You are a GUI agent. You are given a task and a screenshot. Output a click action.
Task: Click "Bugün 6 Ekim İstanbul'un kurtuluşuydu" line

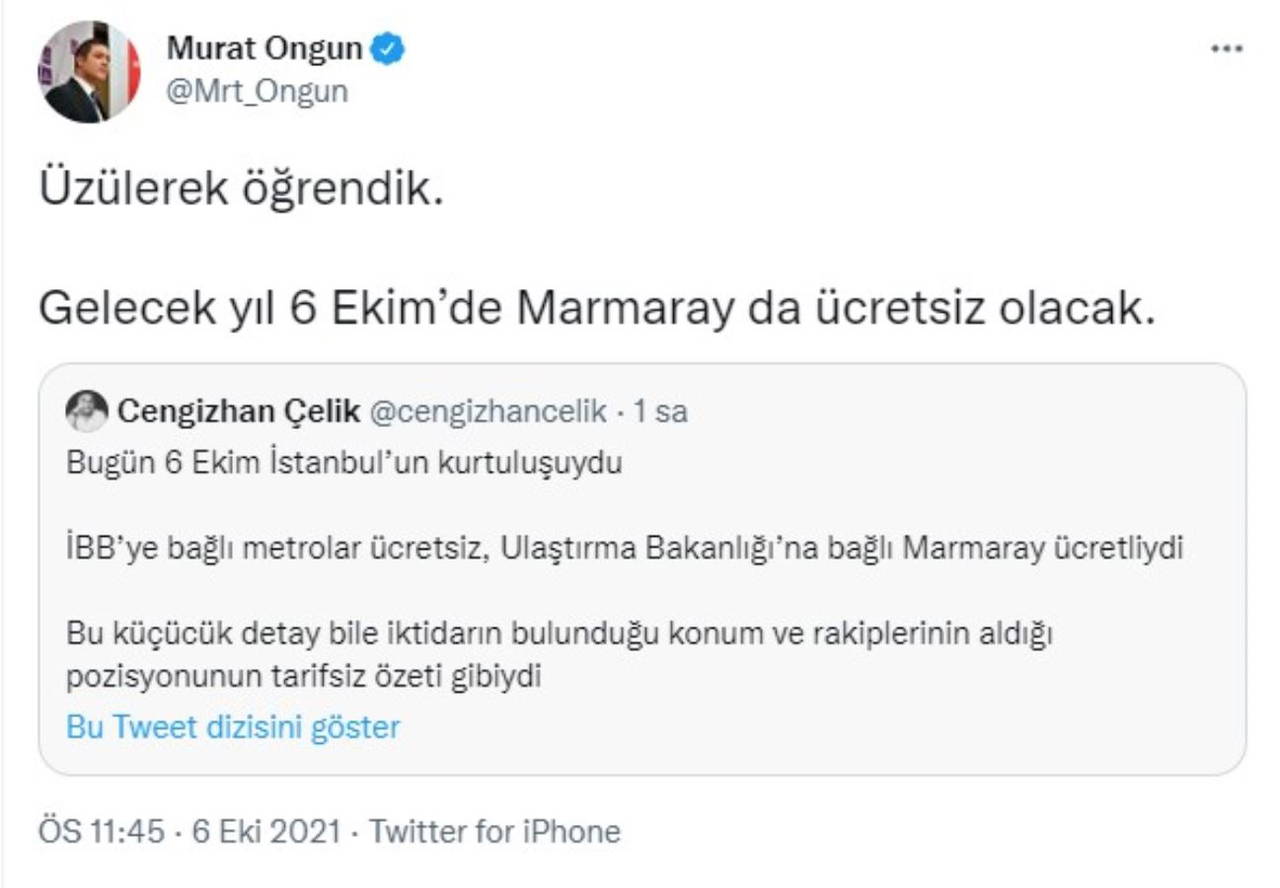[344, 464]
